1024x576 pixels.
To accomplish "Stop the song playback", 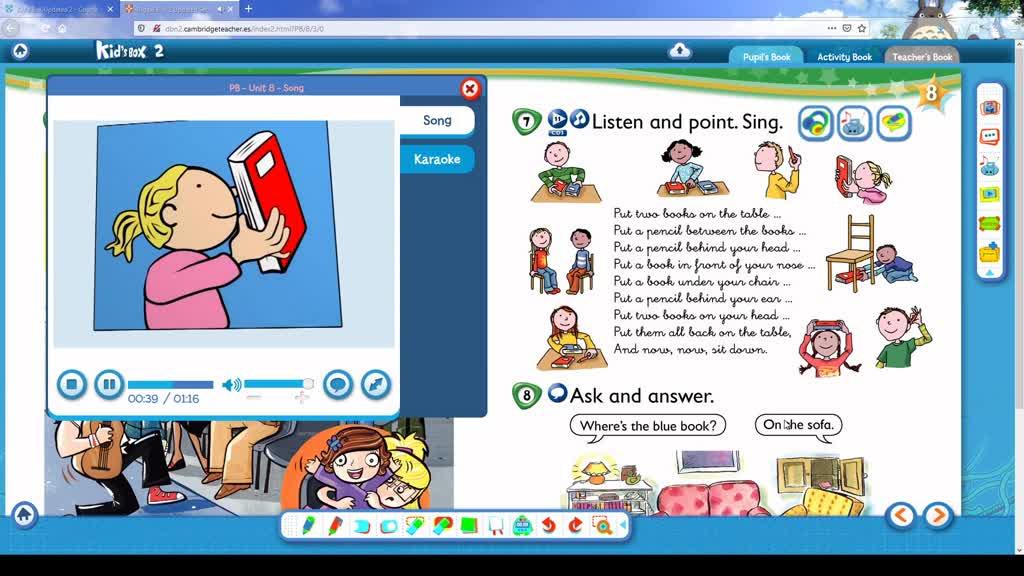I will click(72, 385).
